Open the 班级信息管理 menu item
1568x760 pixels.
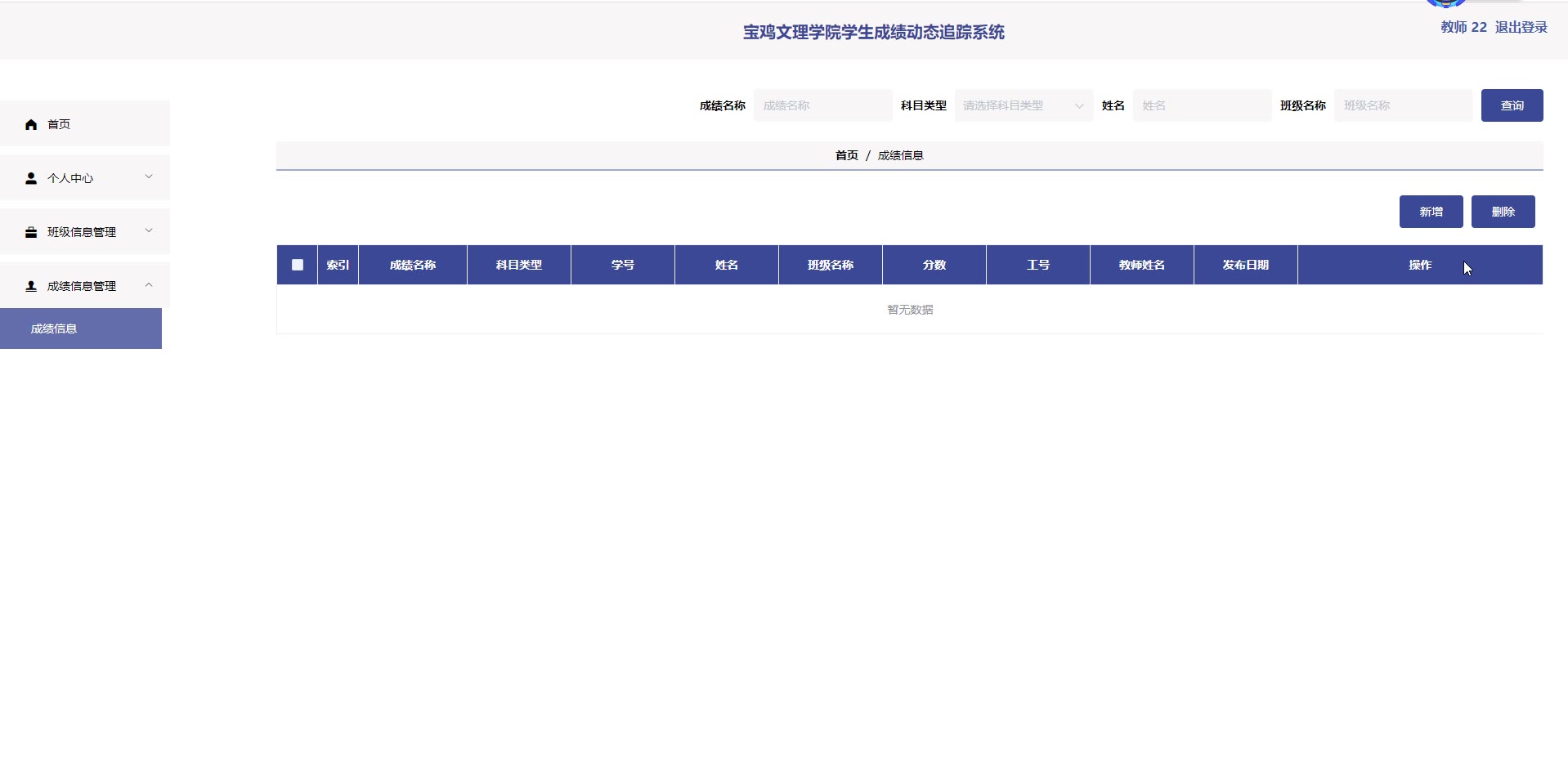pyautogui.click(x=85, y=232)
